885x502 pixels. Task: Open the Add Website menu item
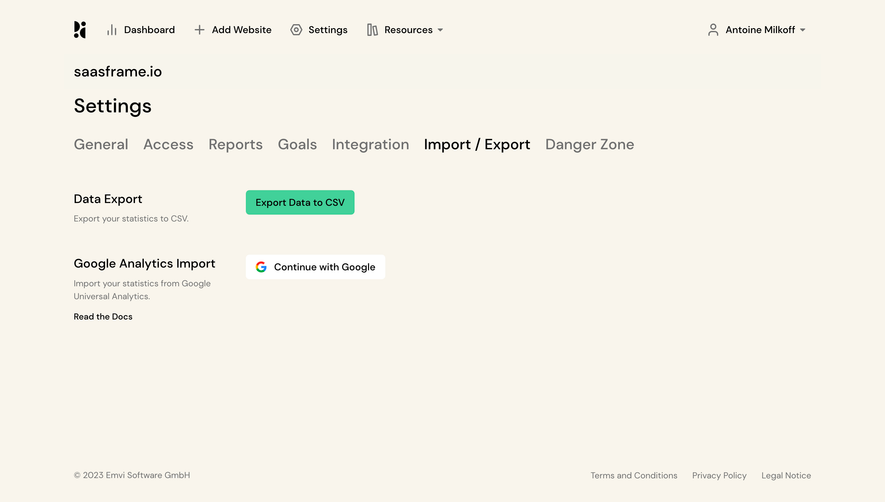pyautogui.click(x=233, y=30)
